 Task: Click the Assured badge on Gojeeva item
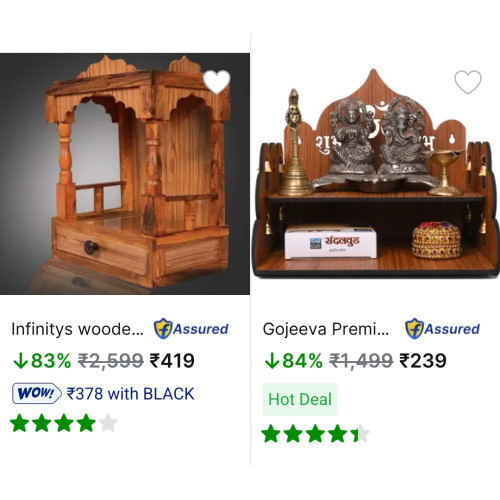click(x=442, y=329)
